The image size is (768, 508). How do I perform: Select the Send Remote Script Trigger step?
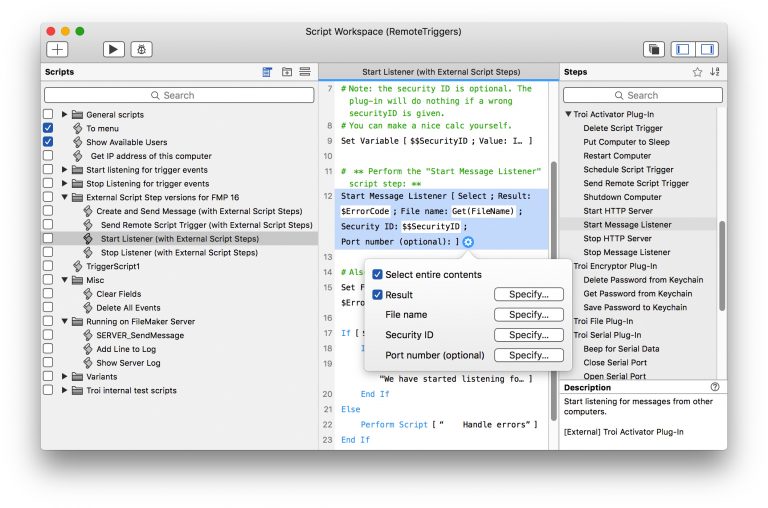point(636,183)
